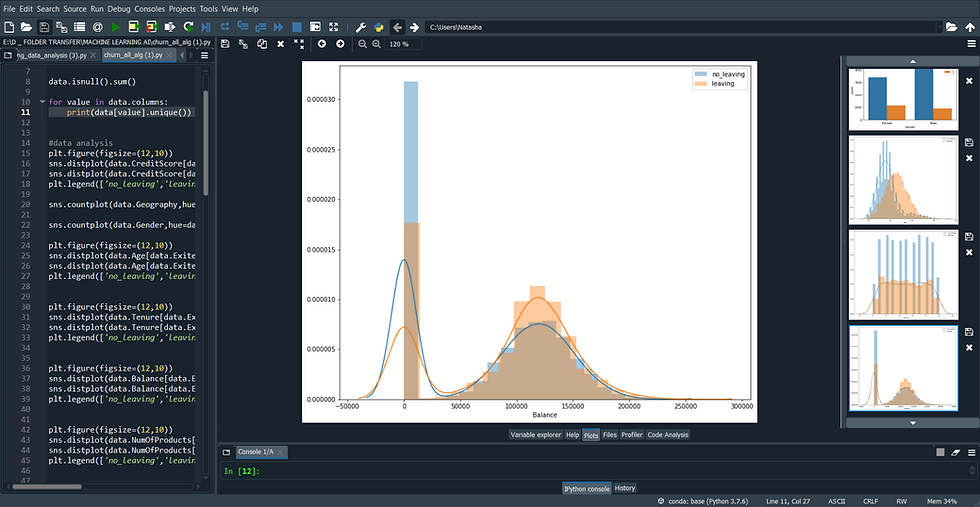
Task: Continue debug execution with double arrows
Action: [279, 27]
